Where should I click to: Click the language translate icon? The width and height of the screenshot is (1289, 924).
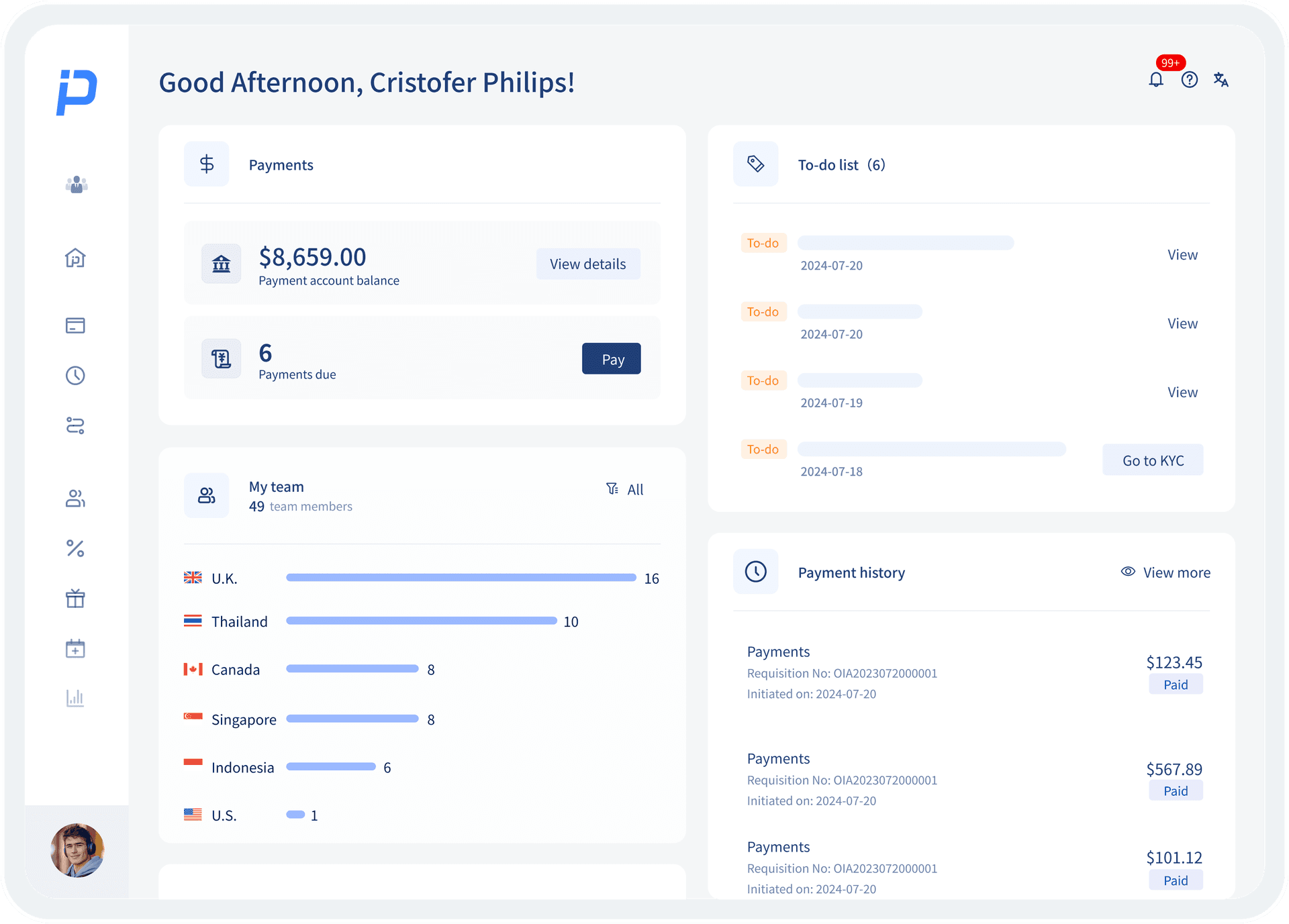[1221, 80]
